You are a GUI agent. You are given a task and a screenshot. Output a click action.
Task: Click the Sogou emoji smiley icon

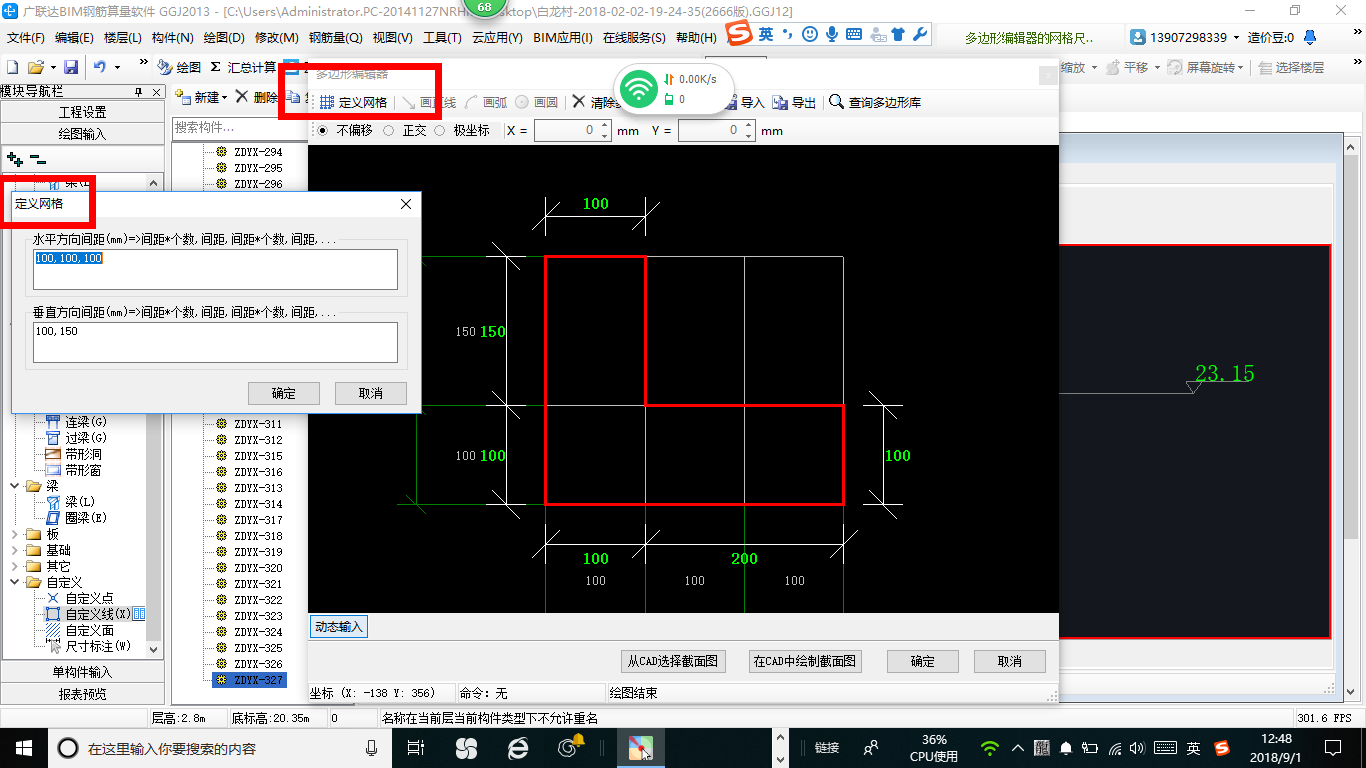(x=808, y=35)
